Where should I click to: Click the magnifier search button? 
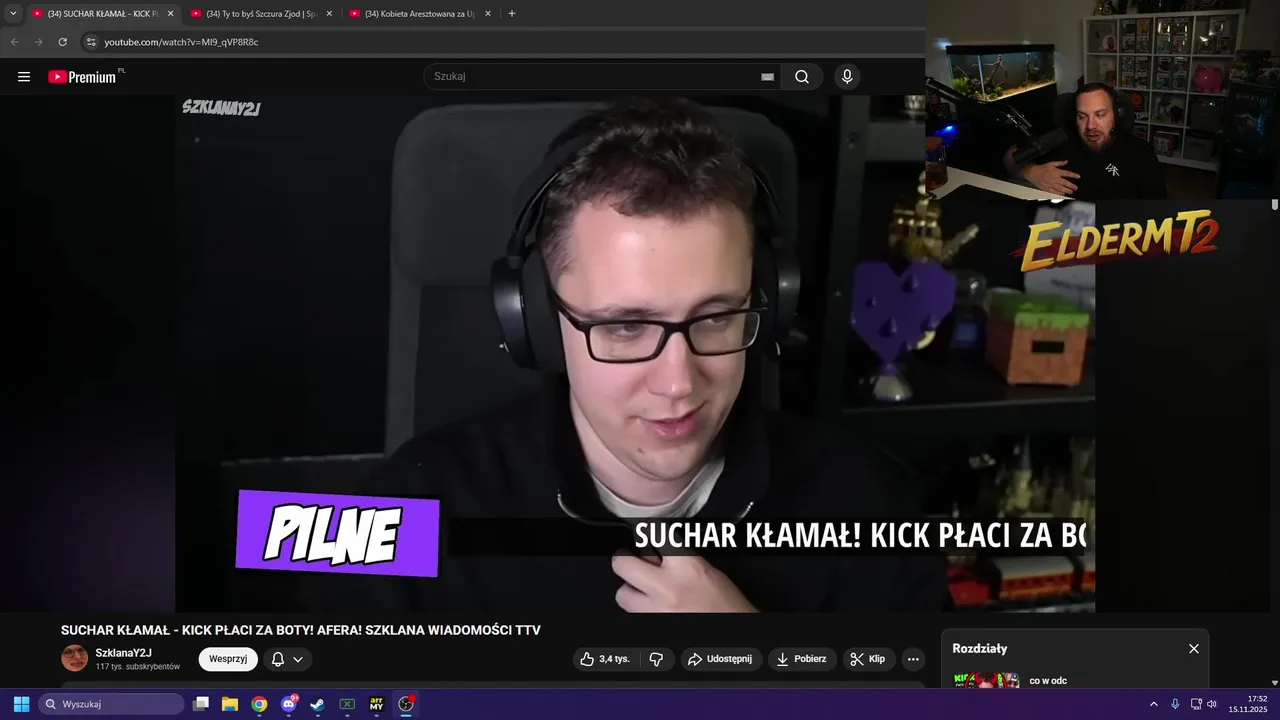coord(802,77)
